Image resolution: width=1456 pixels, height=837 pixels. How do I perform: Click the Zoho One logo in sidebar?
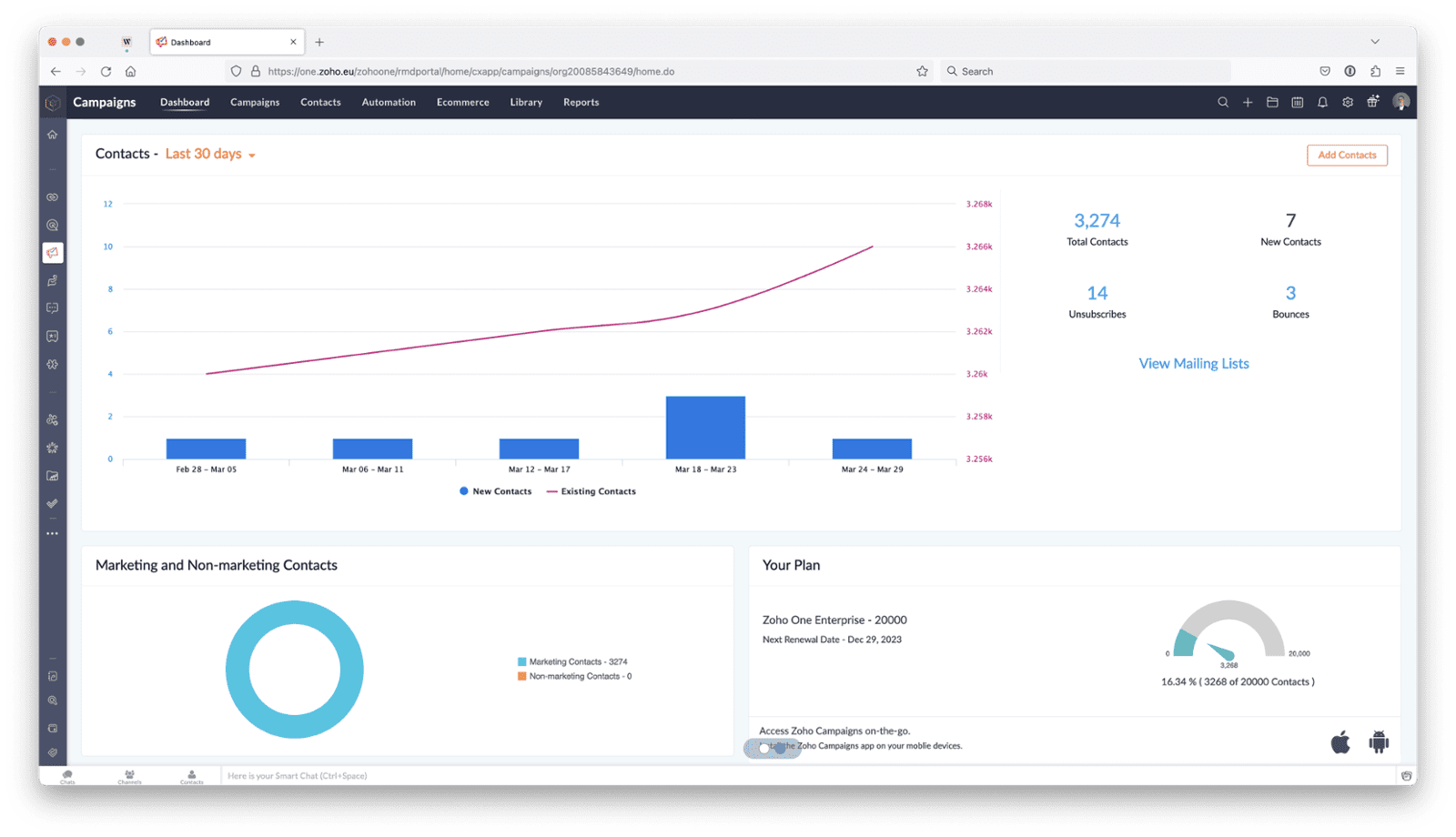click(53, 103)
